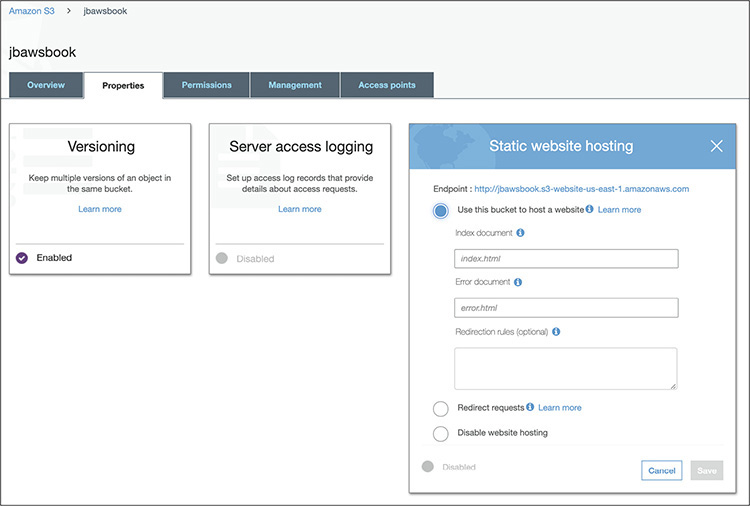Open the Permissions tab

pyautogui.click(x=206, y=85)
